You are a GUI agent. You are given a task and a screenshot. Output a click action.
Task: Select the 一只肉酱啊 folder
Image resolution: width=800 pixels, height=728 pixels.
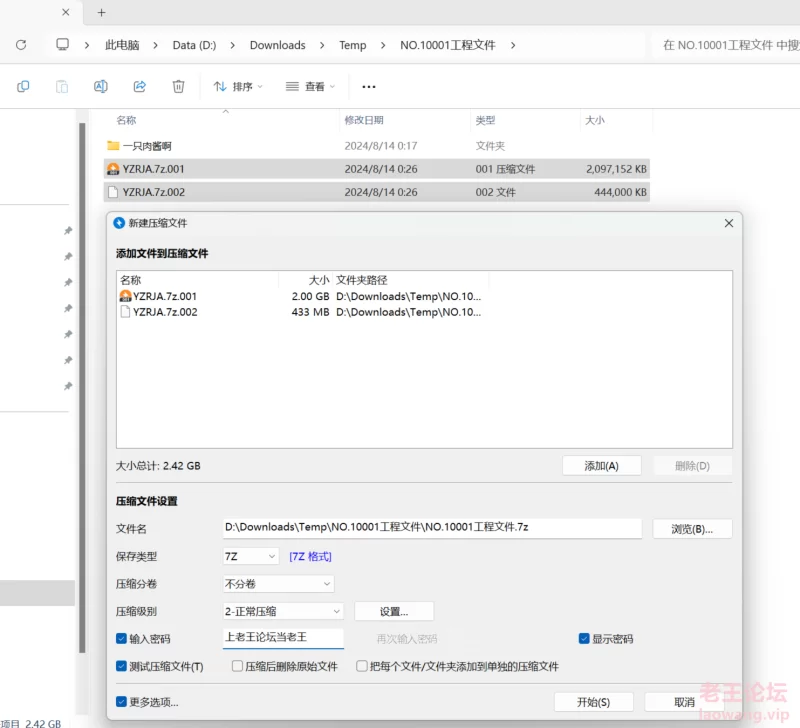point(147,146)
